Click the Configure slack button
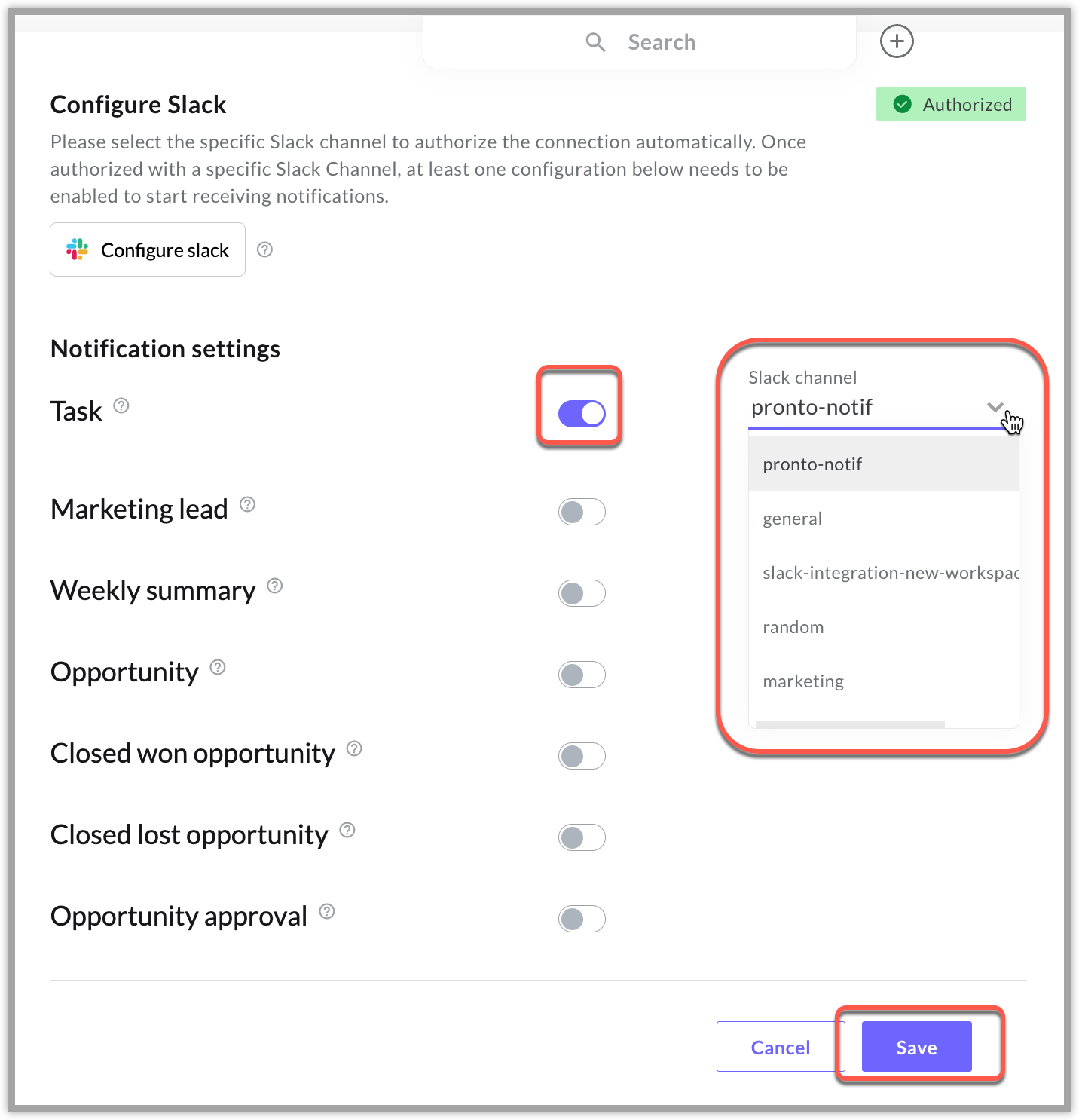Viewport: 1079px width, 1120px height. (148, 249)
